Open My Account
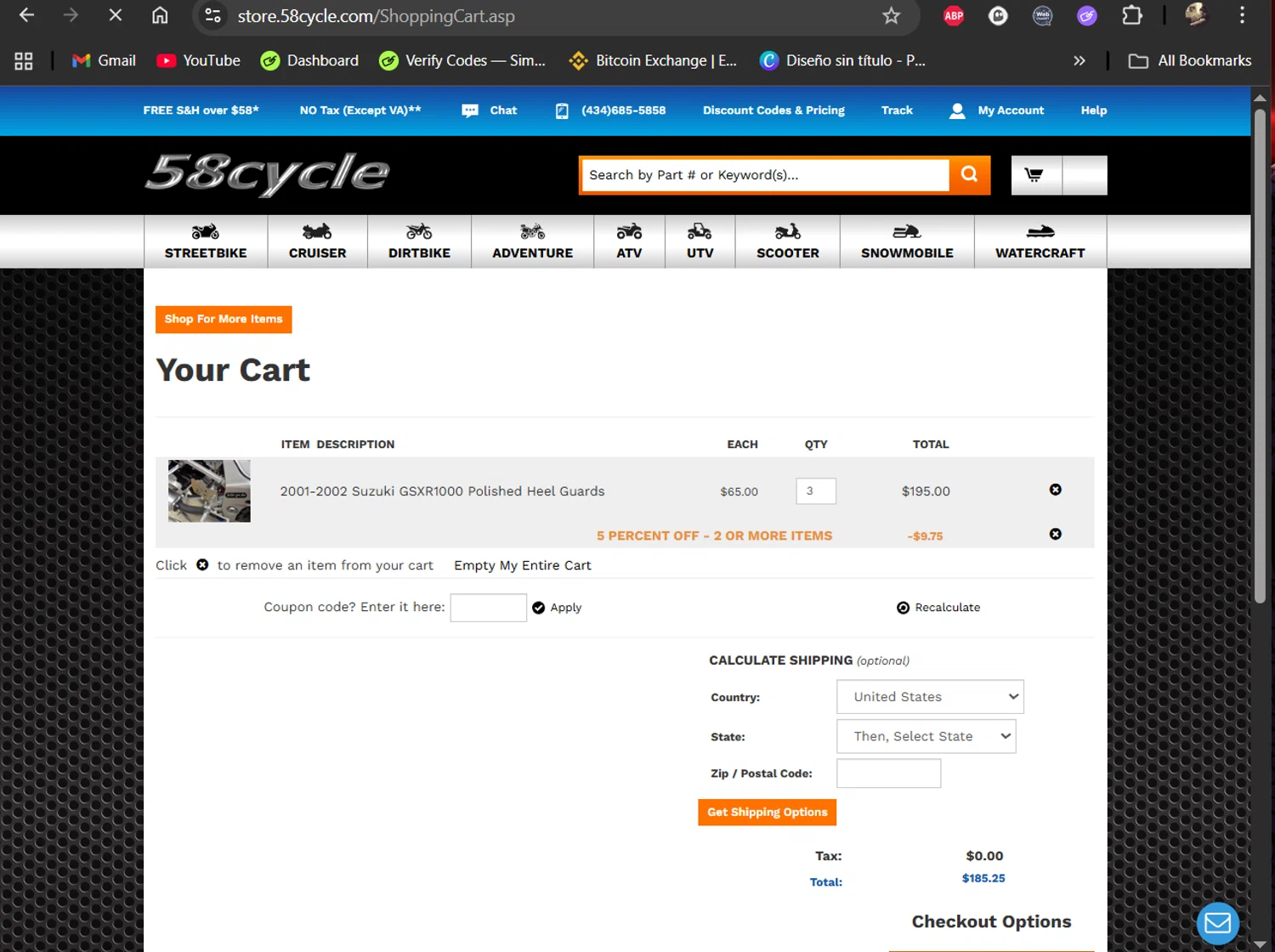Image resolution: width=1275 pixels, height=952 pixels. coord(996,110)
